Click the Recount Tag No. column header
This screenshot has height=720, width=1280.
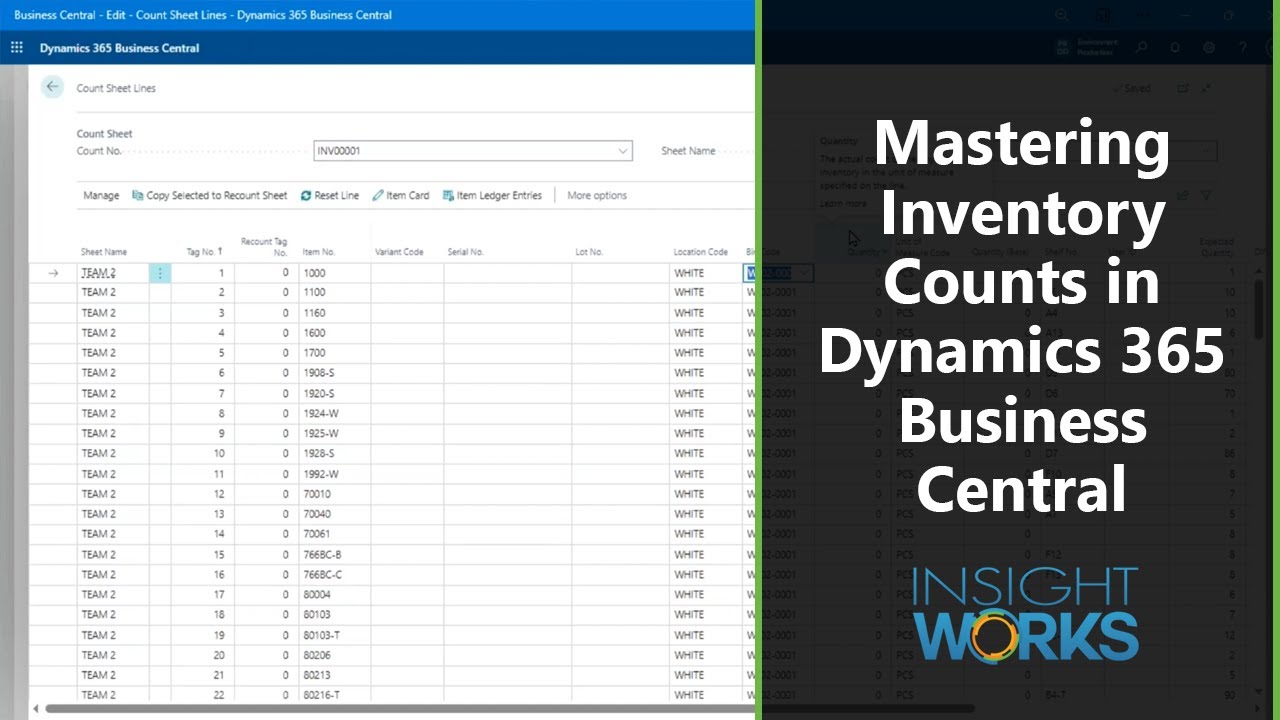pyautogui.click(x=265, y=247)
